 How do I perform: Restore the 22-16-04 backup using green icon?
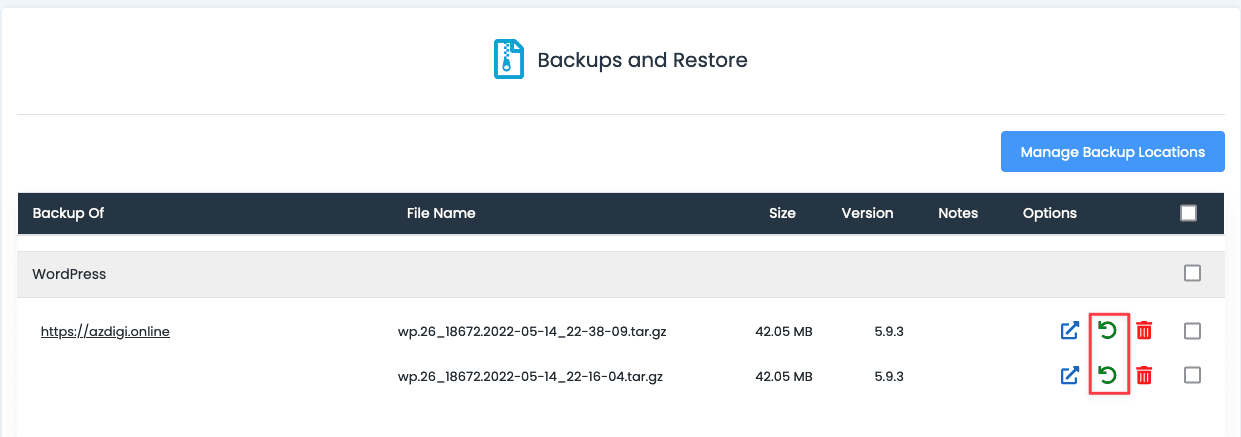point(1108,375)
